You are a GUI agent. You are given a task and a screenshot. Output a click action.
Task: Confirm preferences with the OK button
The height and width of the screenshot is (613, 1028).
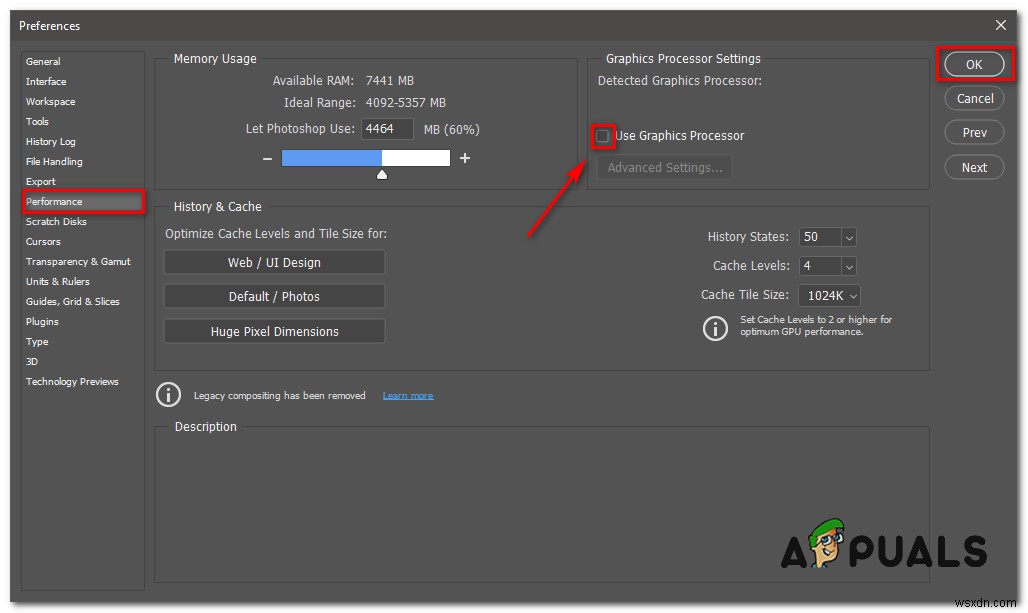pyautogui.click(x=973, y=64)
